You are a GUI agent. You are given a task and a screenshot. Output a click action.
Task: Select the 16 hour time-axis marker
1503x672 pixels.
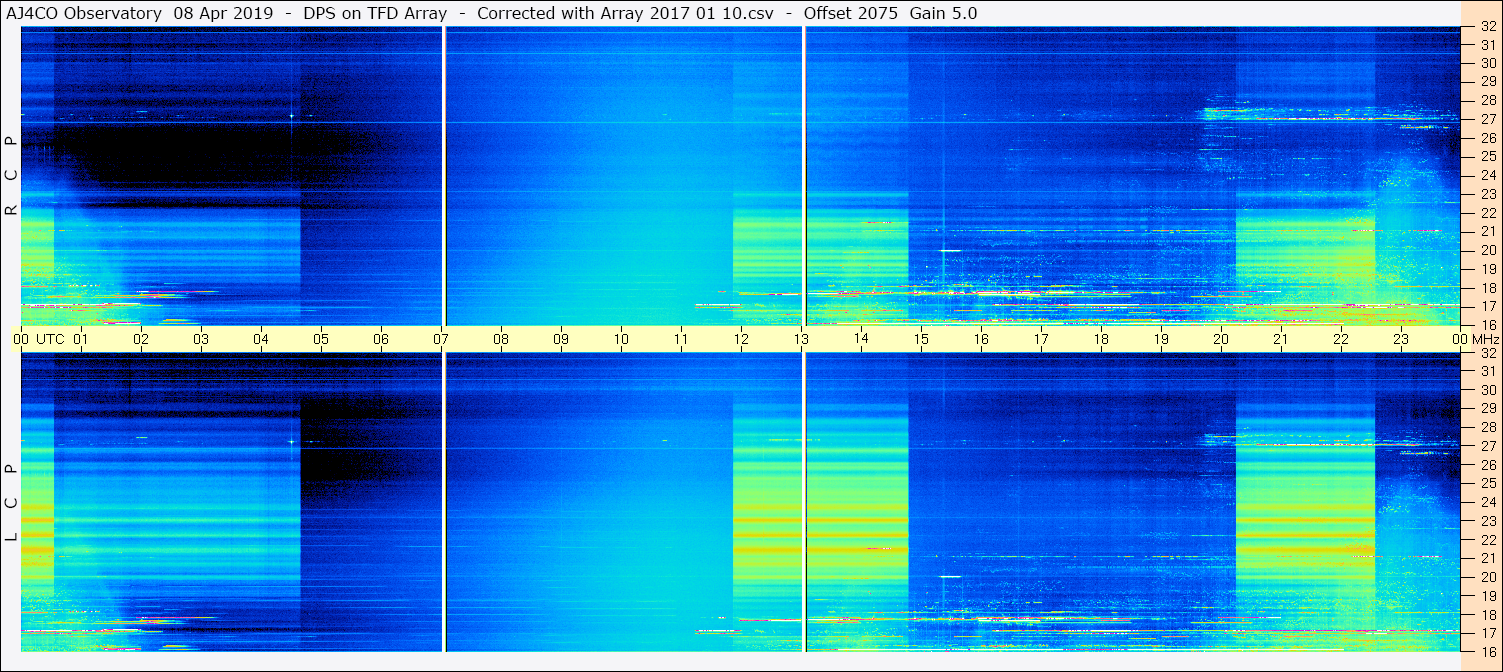tap(981, 339)
